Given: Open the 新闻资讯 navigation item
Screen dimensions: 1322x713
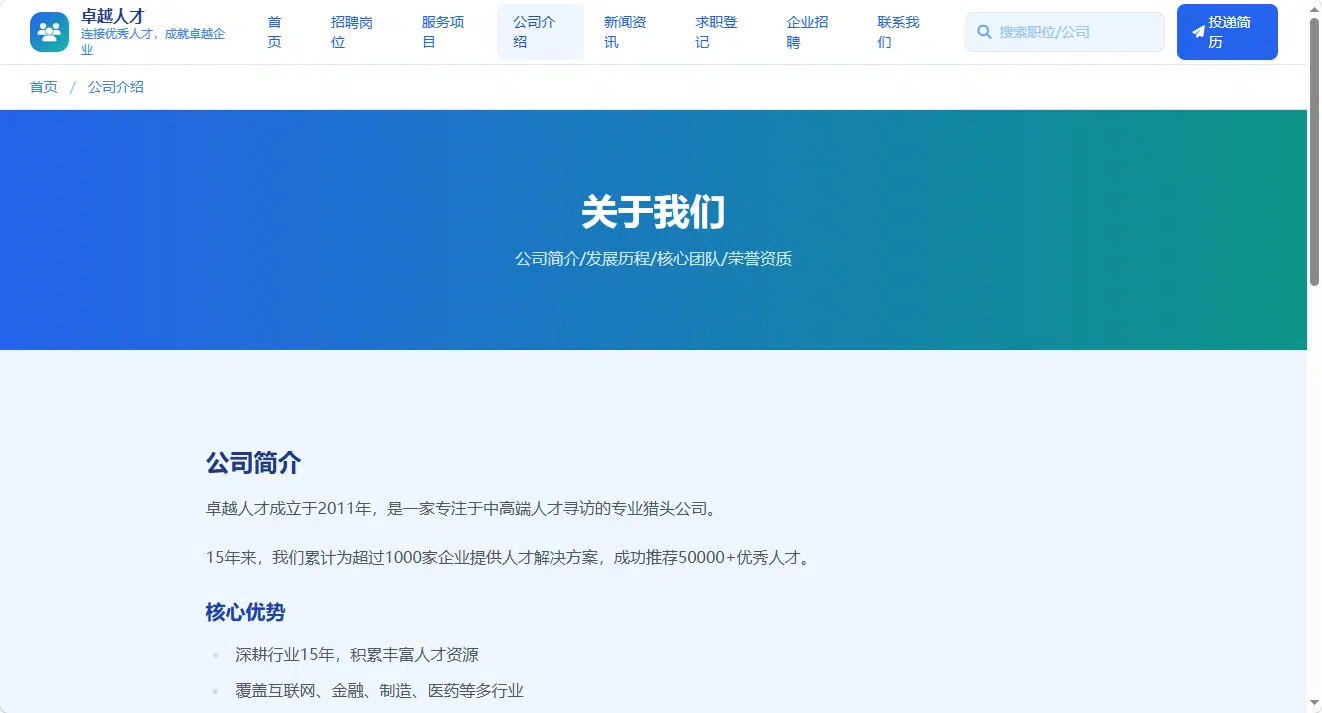Looking at the screenshot, I should tap(625, 32).
